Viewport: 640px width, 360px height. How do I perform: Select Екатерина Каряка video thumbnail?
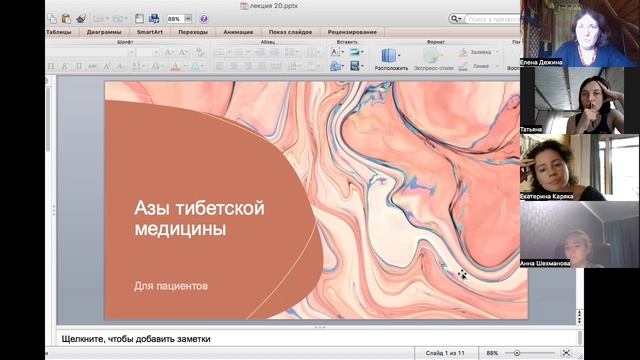(580, 167)
